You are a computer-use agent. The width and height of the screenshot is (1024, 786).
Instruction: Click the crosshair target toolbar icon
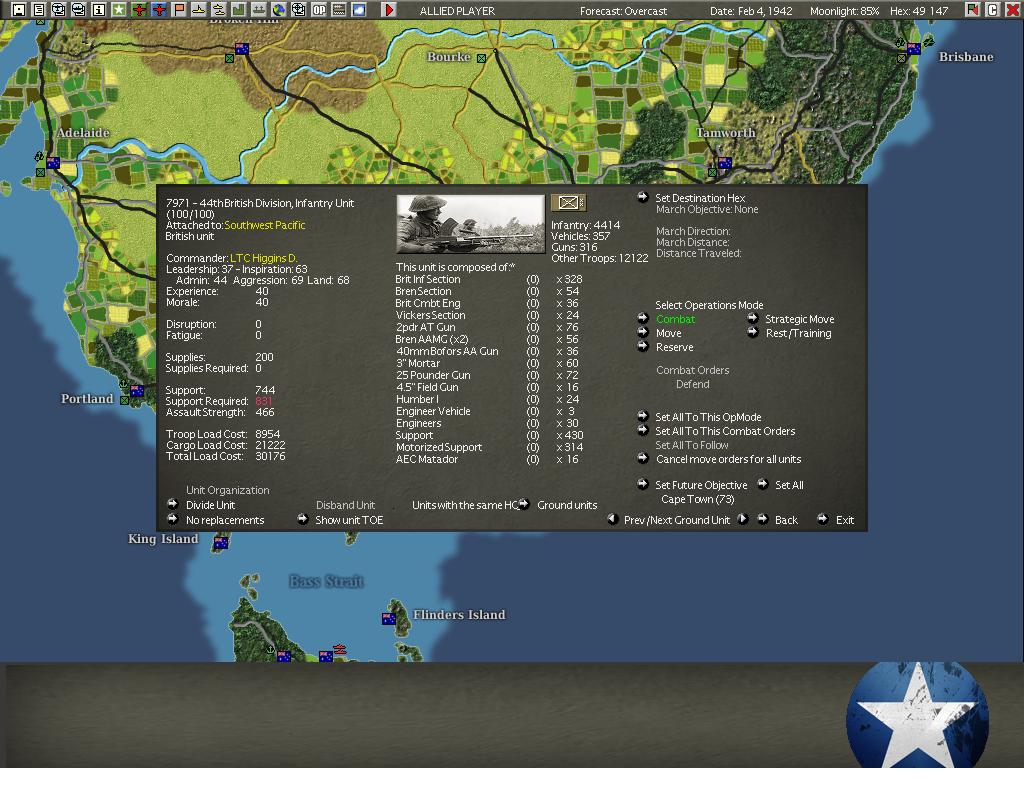298,10
